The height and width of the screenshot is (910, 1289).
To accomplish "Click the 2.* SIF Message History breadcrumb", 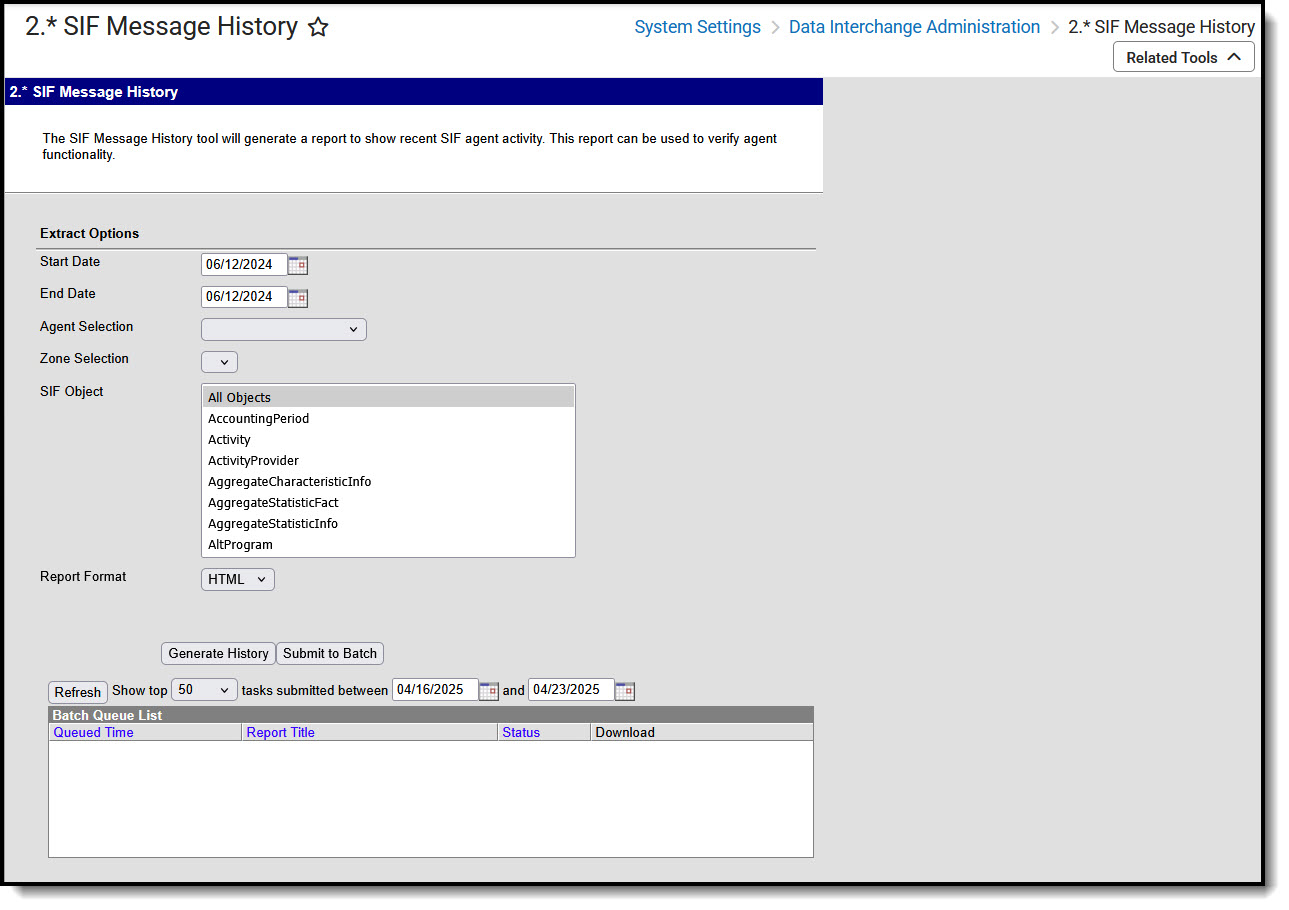I will (1161, 28).
